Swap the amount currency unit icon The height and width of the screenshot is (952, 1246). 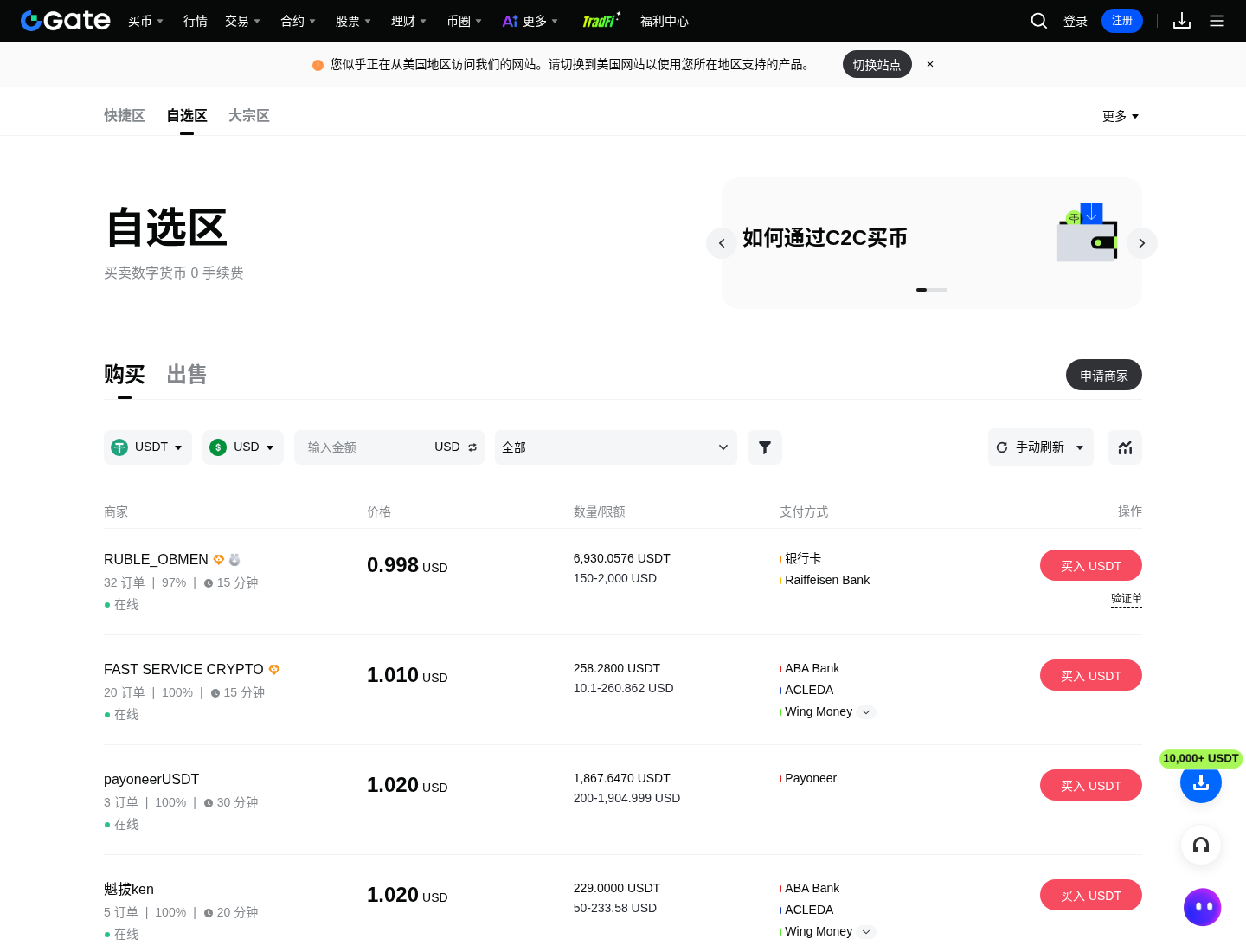pos(472,447)
